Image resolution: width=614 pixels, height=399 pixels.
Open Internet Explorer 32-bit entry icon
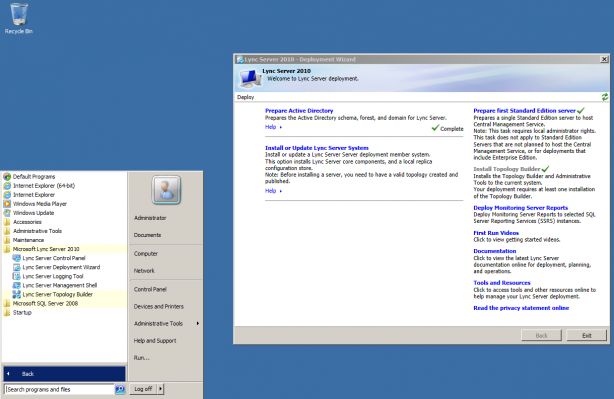(x=7, y=195)
